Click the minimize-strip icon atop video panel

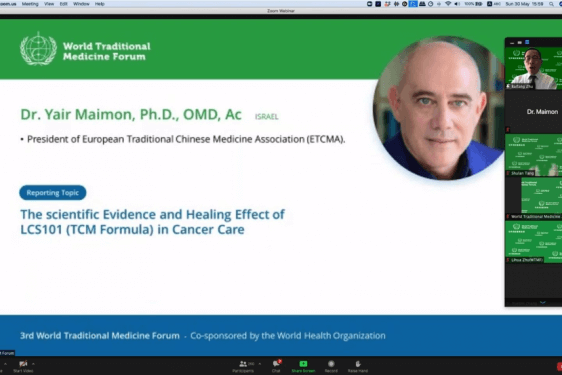(512, 42)
